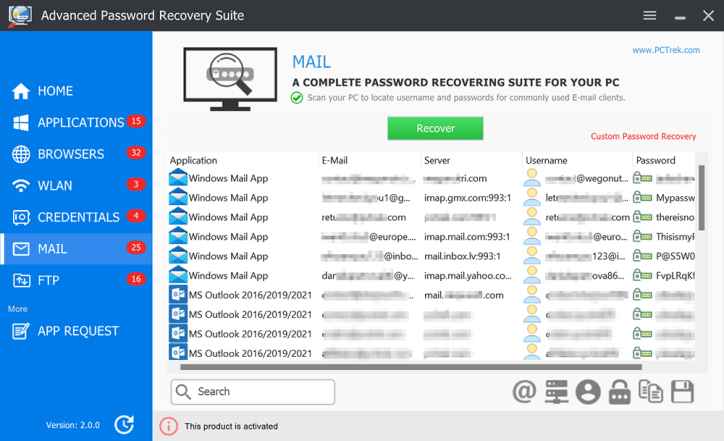Open the Custom Password Recovery link
Image resolution: width=724 pixels, height=441 pixels.
[x=642, y=136]
